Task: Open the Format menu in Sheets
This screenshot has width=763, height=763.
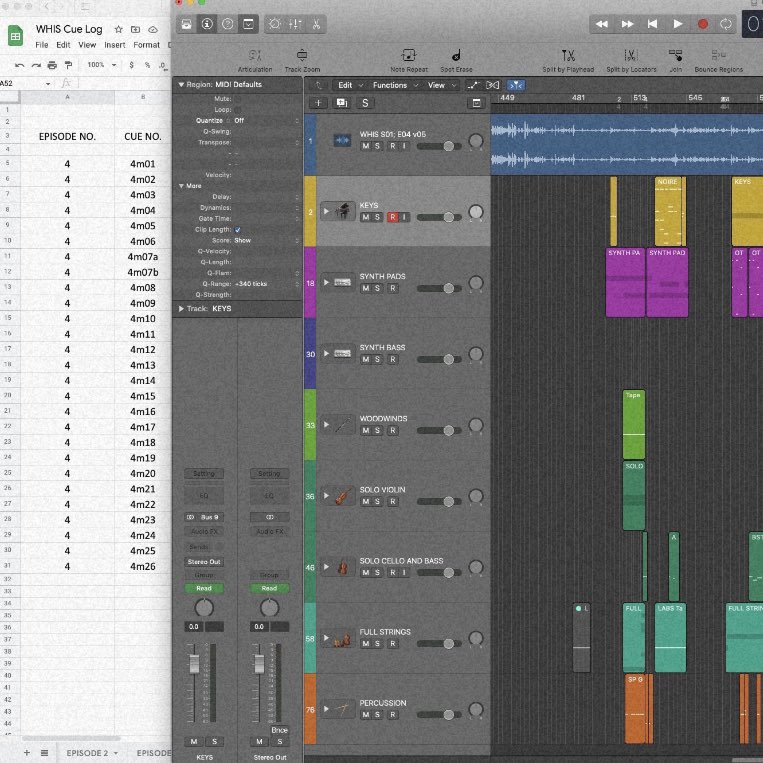Action: click(x=146, y=45)
